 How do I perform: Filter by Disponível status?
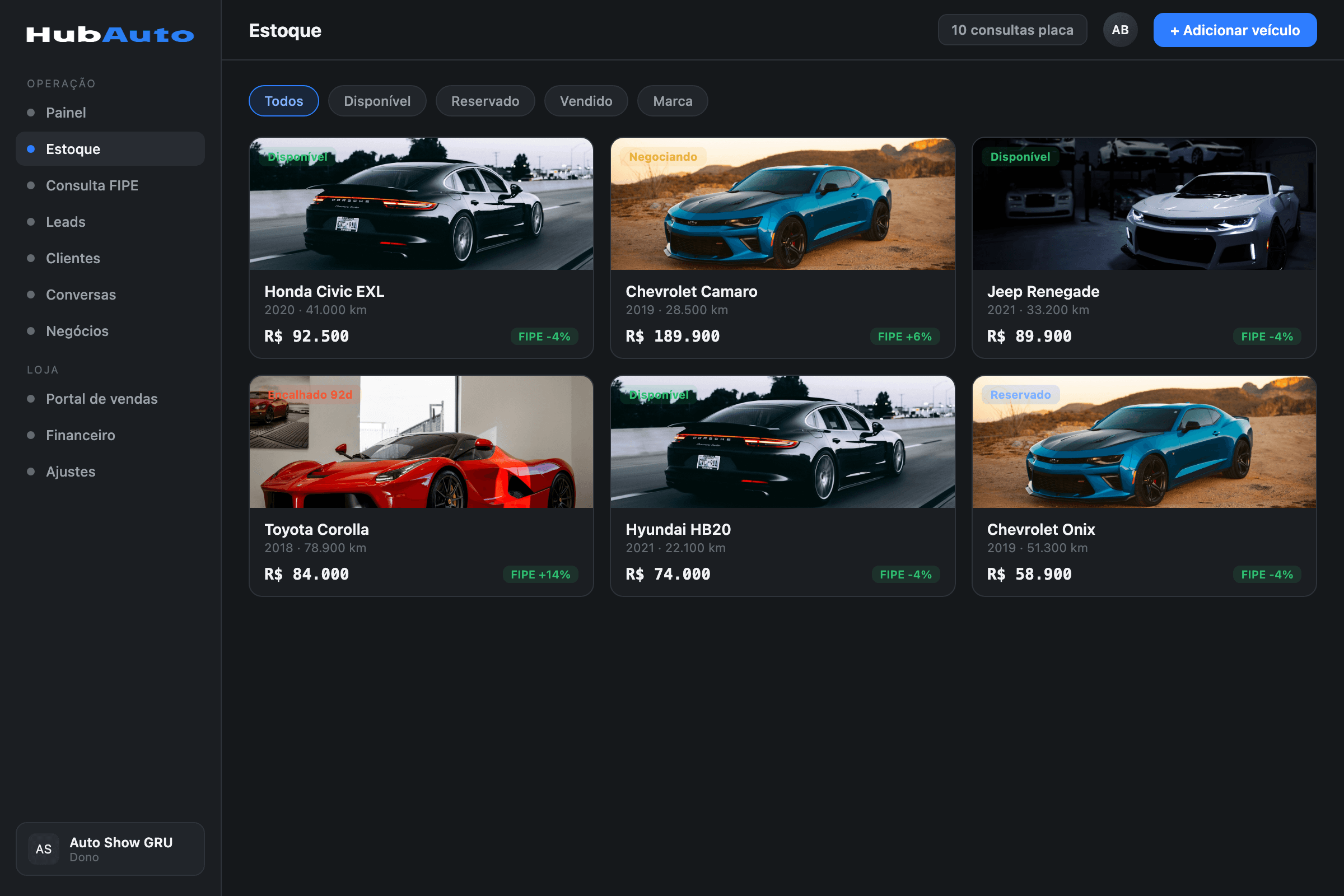coord(377,101)
